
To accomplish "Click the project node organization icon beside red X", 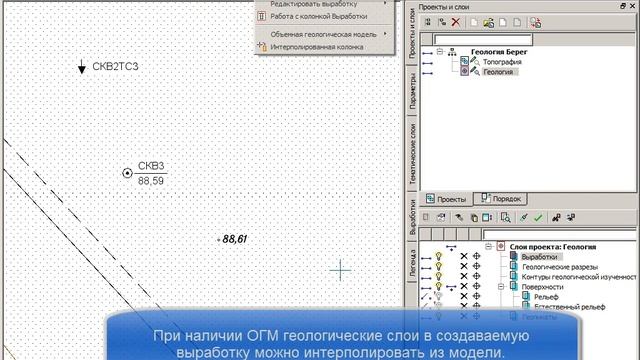I will 442,22.
